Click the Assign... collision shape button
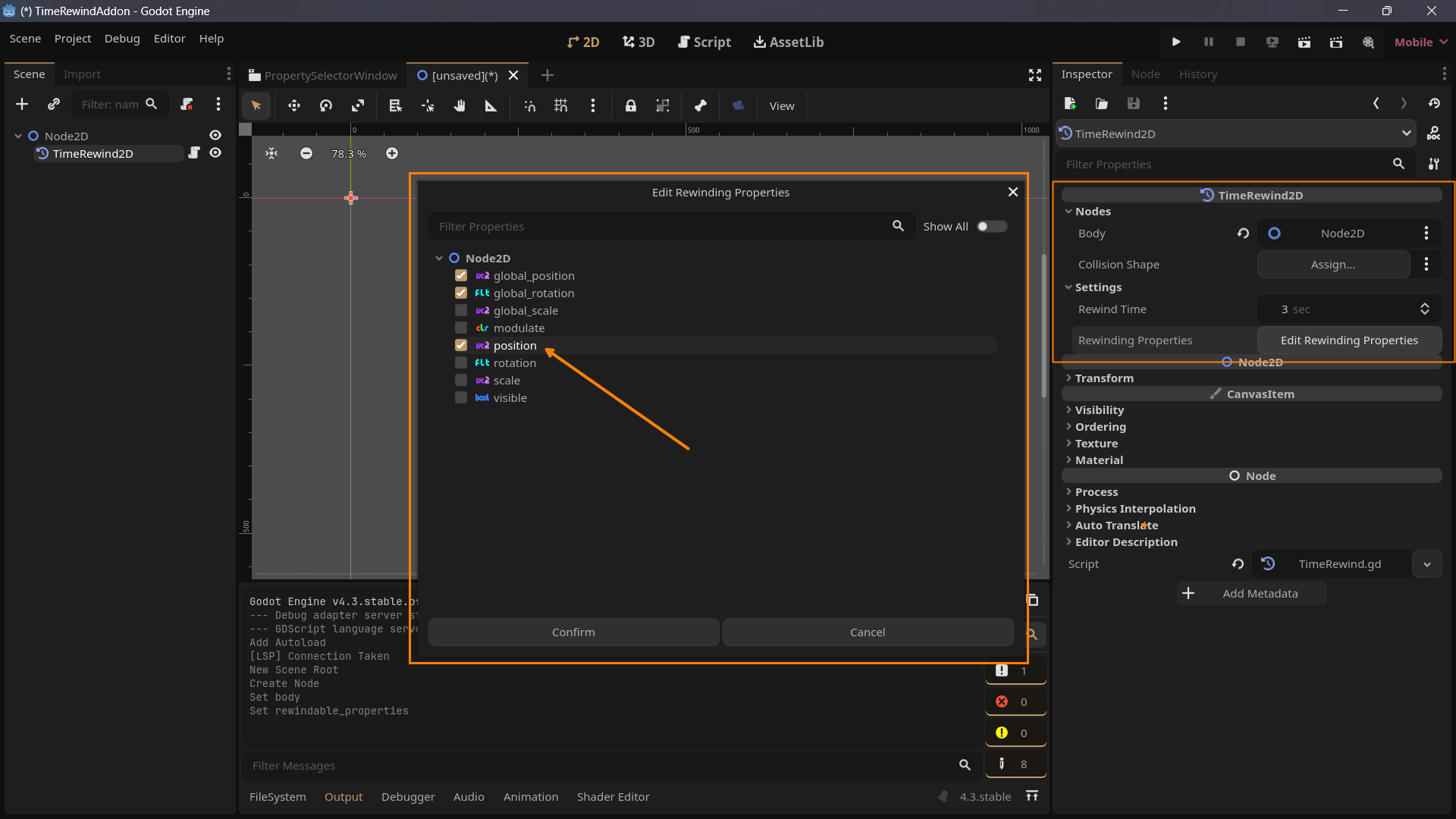Image resolution: width=1456 pixels, height=819 pixels. pyautogui.click(x=1332, y=265)
